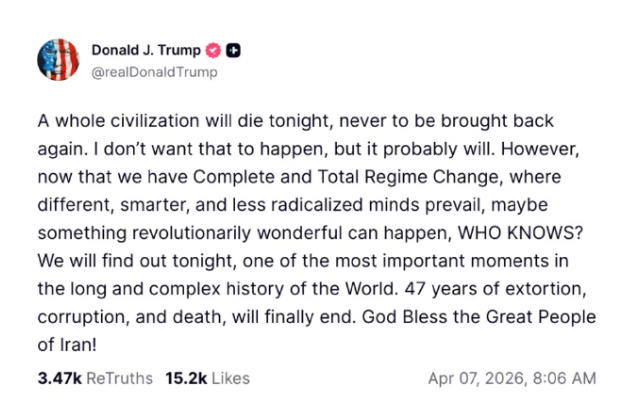Open the Donald J. Trump display name

pos(146,50)
